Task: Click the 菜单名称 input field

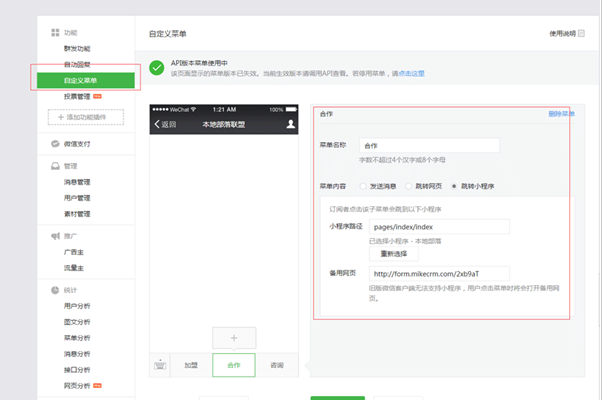Action: tap(429, 145)
